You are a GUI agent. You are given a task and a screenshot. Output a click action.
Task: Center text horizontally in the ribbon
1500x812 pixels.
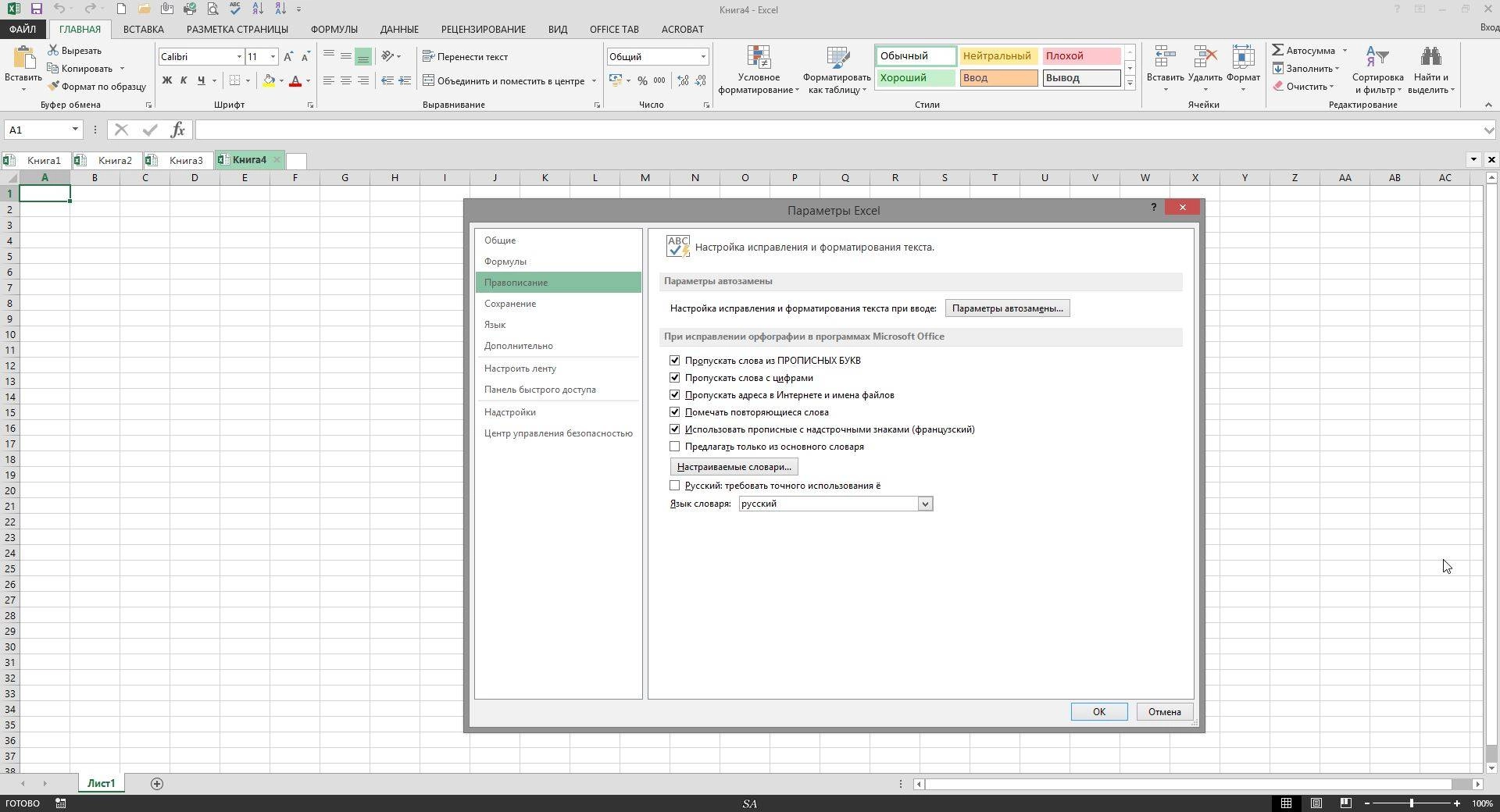tap(345, 80)
